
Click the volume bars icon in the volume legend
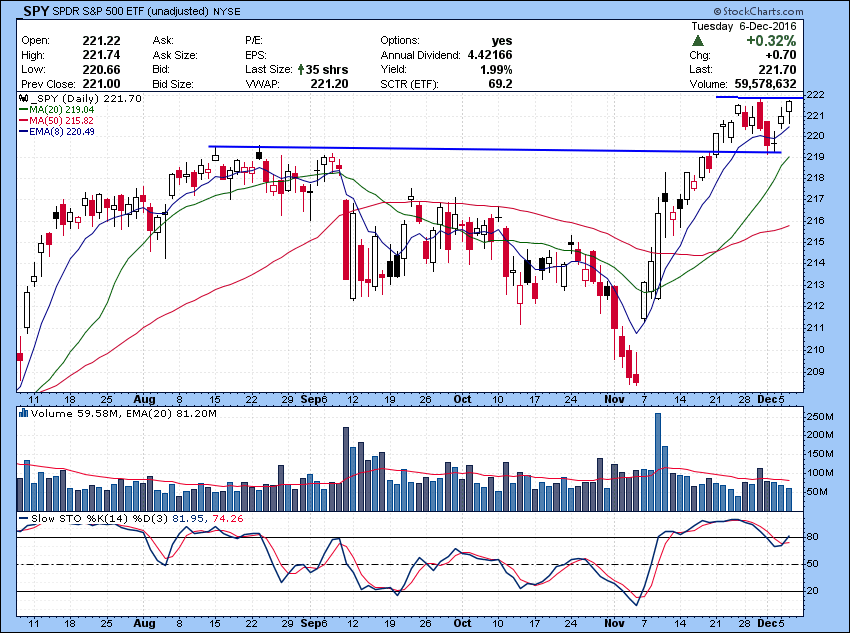pos(23,414)
